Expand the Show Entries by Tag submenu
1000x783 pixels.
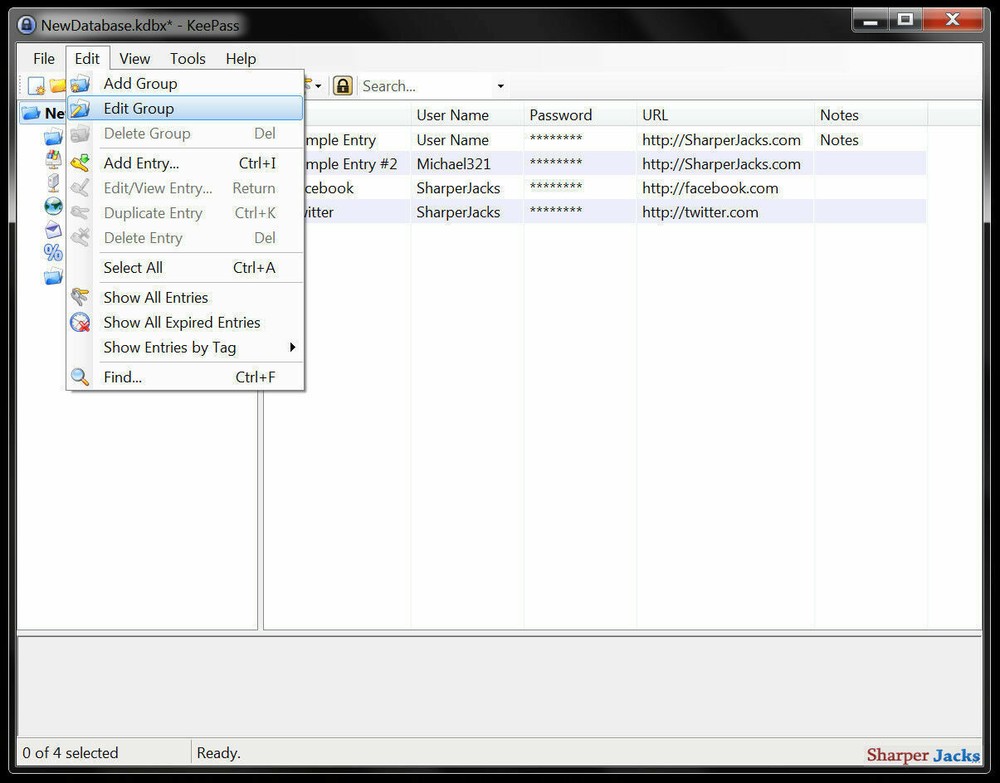[x=169, y=347]
